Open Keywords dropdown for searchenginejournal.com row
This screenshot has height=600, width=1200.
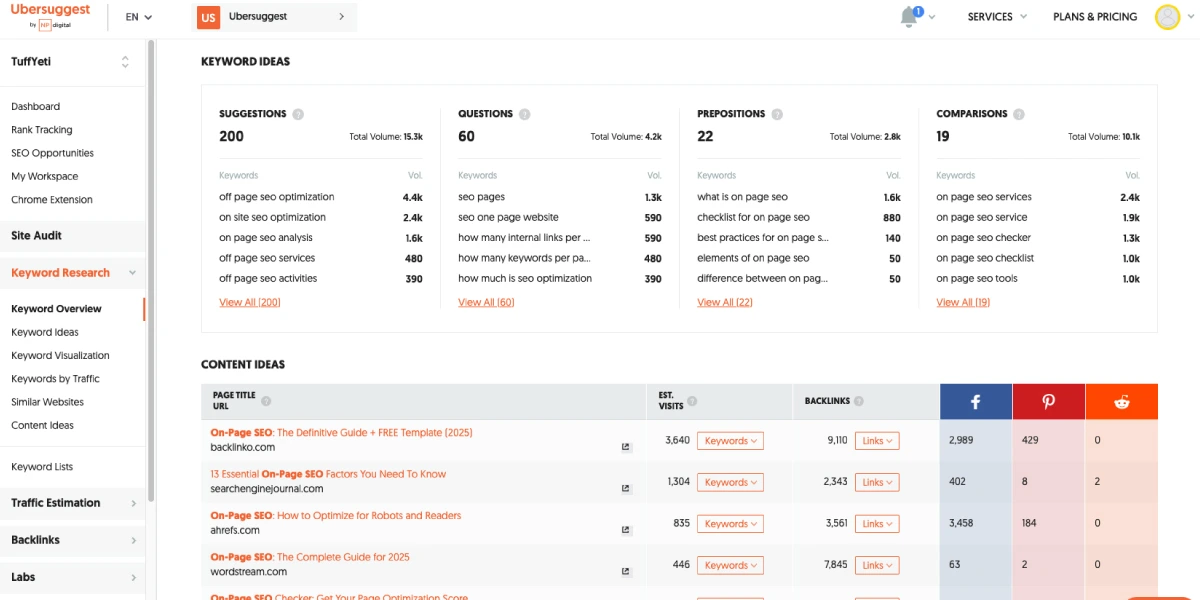point(730,482)
